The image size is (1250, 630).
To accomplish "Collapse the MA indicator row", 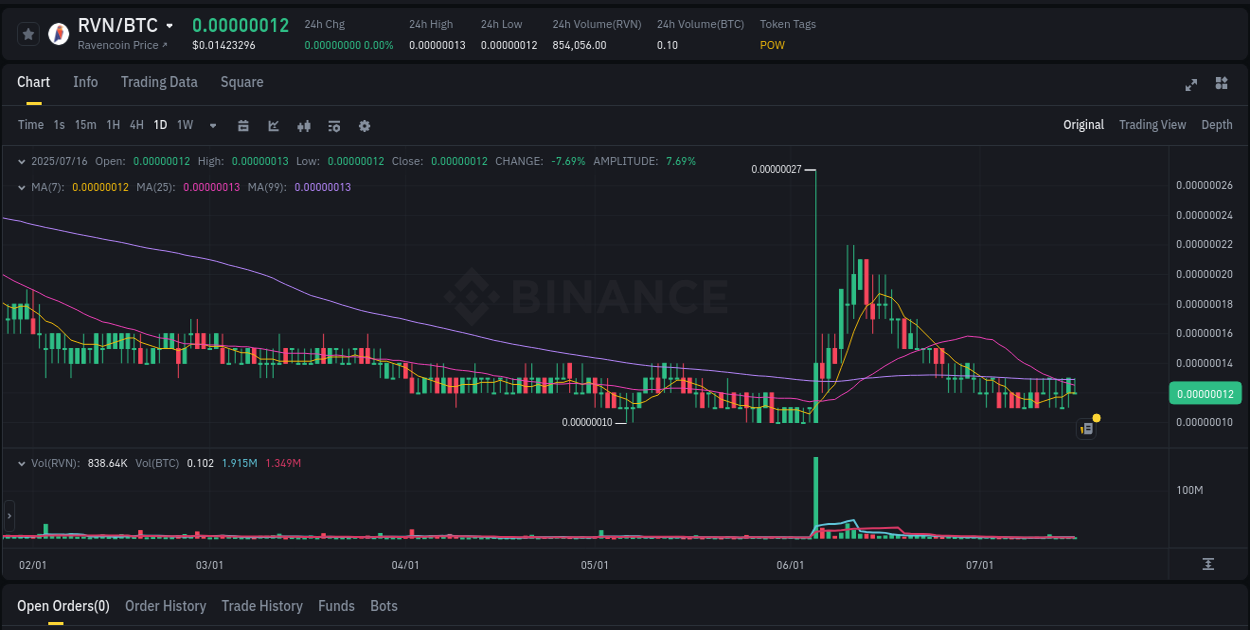I will pyautogui.click(x=22, y=186).
